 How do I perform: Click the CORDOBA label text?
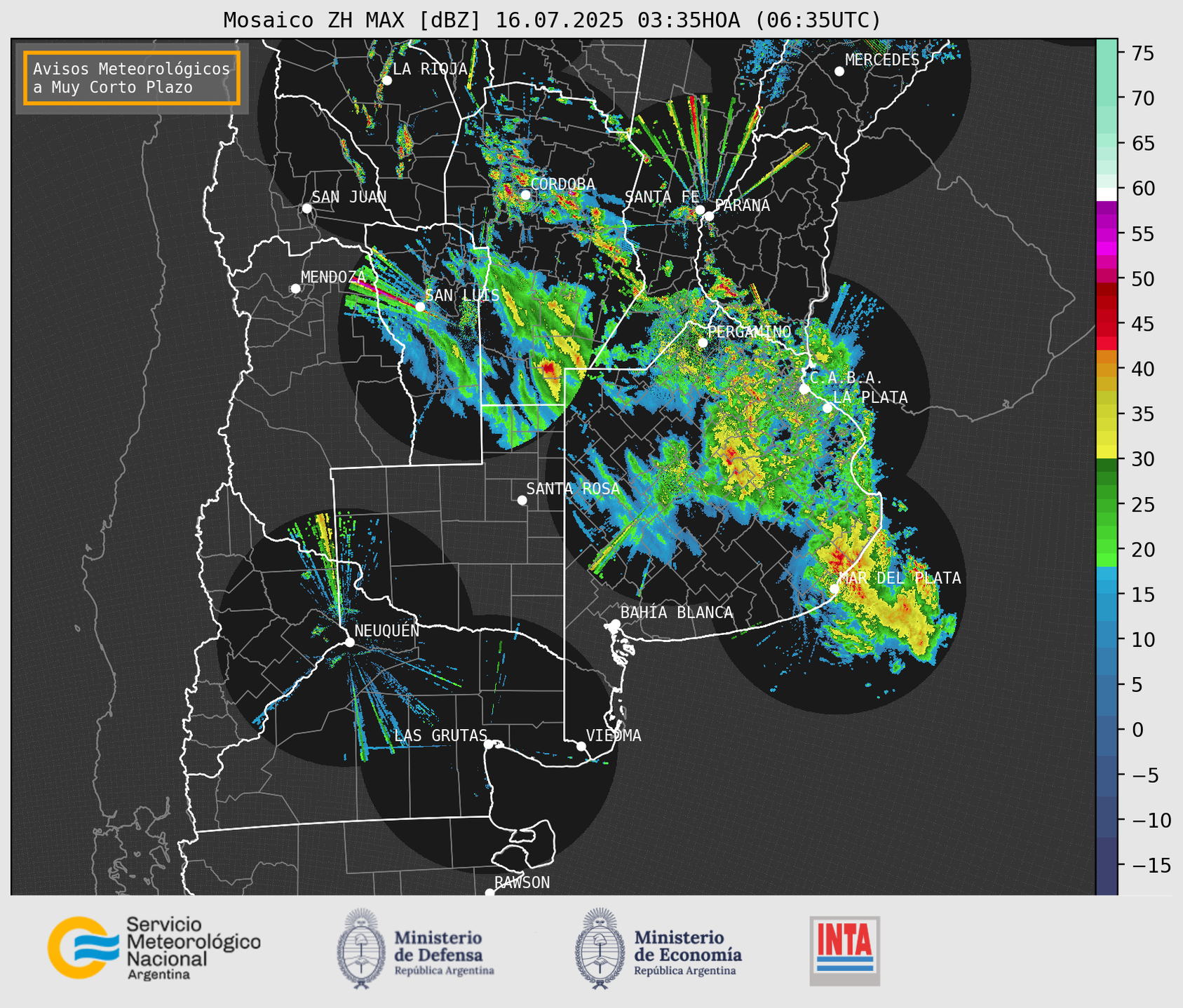(562, 184)
